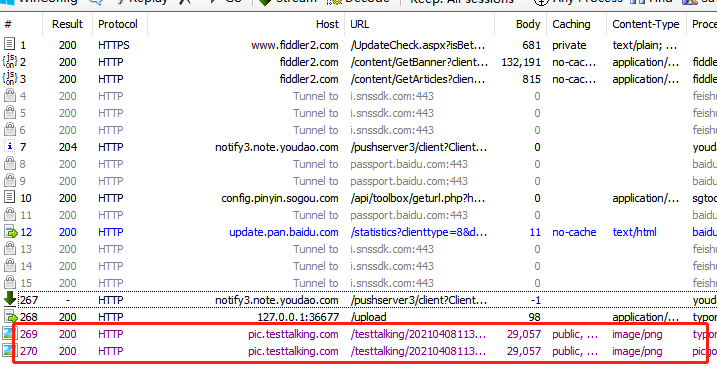Select update.pan.baidu.com host
The width and height of the screenshot is (717, 372).
point(284,232)
